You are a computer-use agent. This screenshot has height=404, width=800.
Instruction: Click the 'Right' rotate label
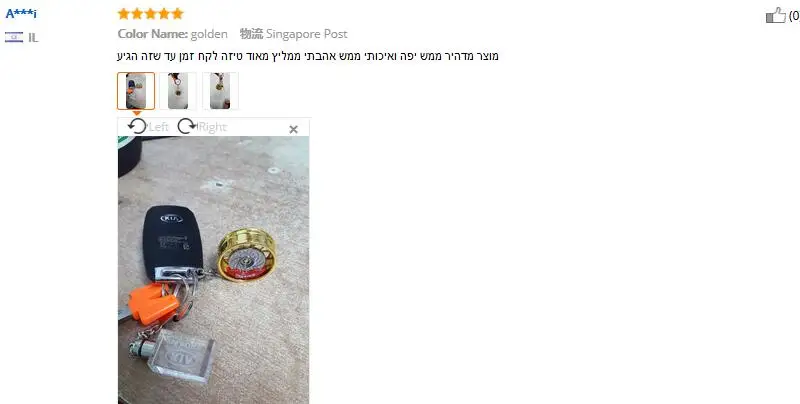pos(212,127)
